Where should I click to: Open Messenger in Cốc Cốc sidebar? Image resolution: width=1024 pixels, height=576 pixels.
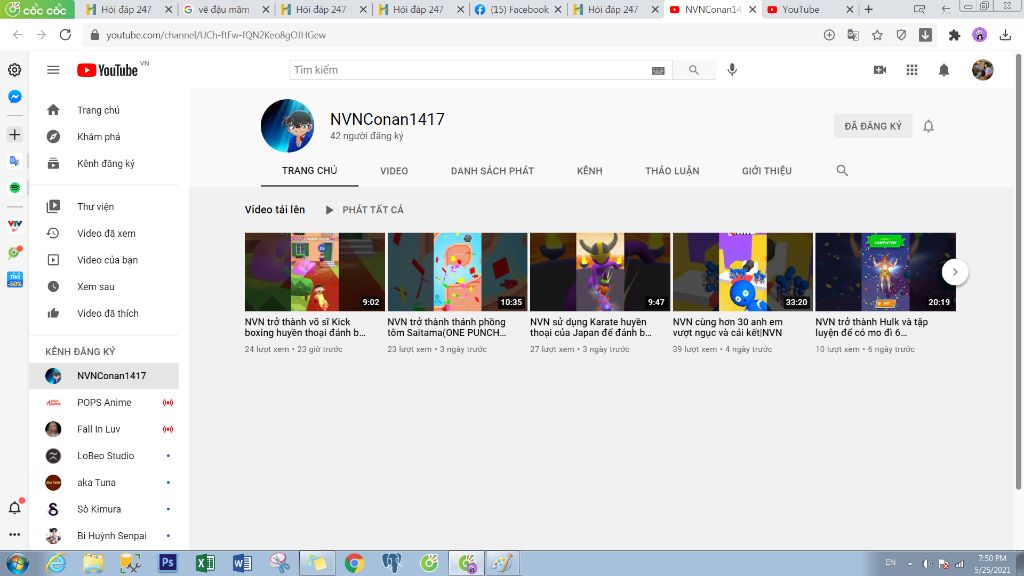14,97
